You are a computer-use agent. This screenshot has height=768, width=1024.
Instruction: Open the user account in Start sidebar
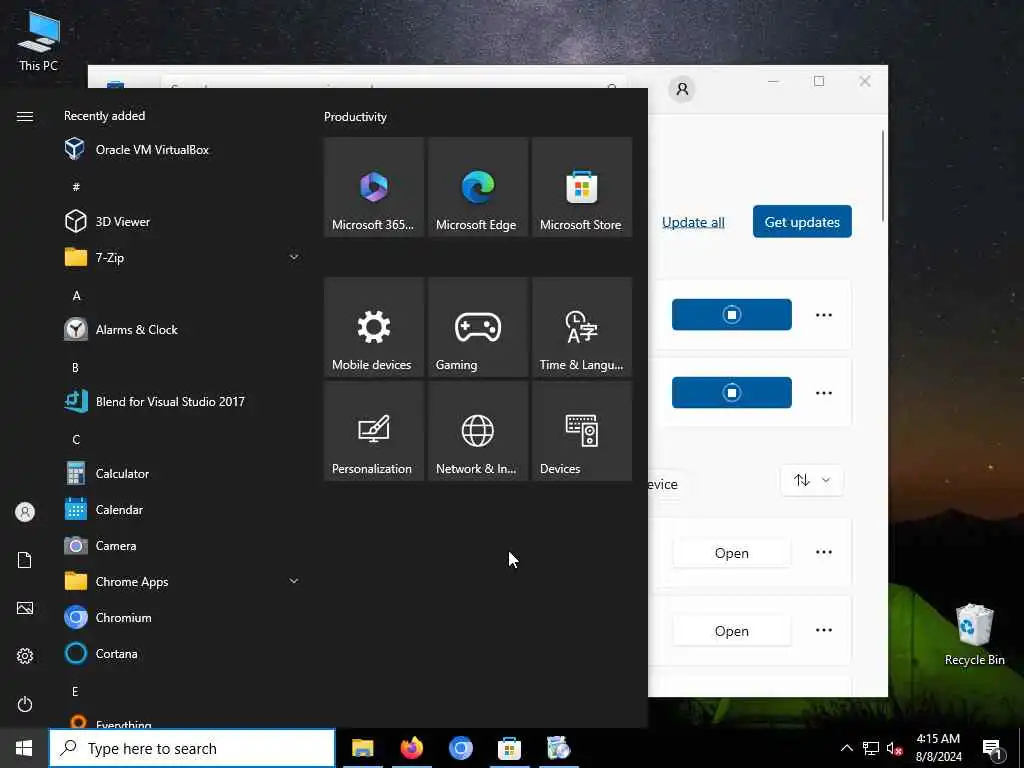click(25, 512)
